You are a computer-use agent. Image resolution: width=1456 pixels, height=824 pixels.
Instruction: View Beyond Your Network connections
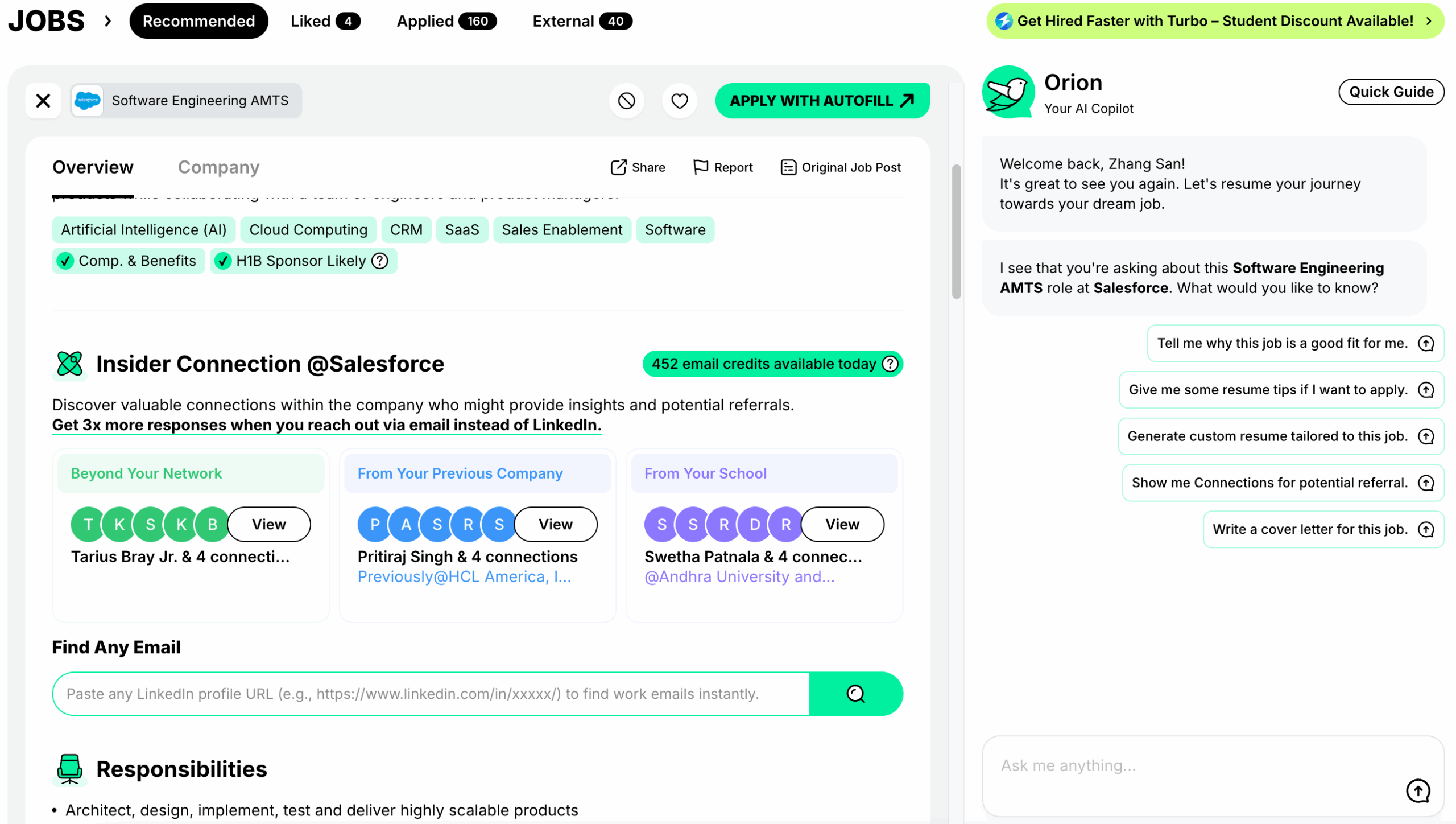point(268,524)
